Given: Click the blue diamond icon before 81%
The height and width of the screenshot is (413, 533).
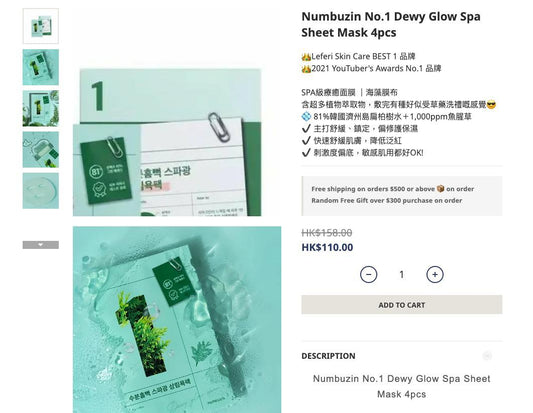Looking at the screenshot, I should pos(306,116).
